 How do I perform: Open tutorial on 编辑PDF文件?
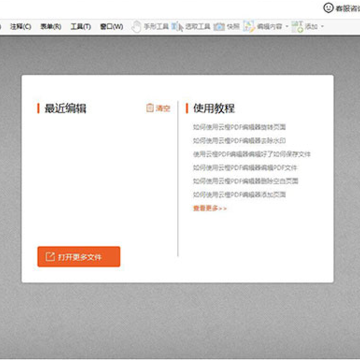click(245, 167)
